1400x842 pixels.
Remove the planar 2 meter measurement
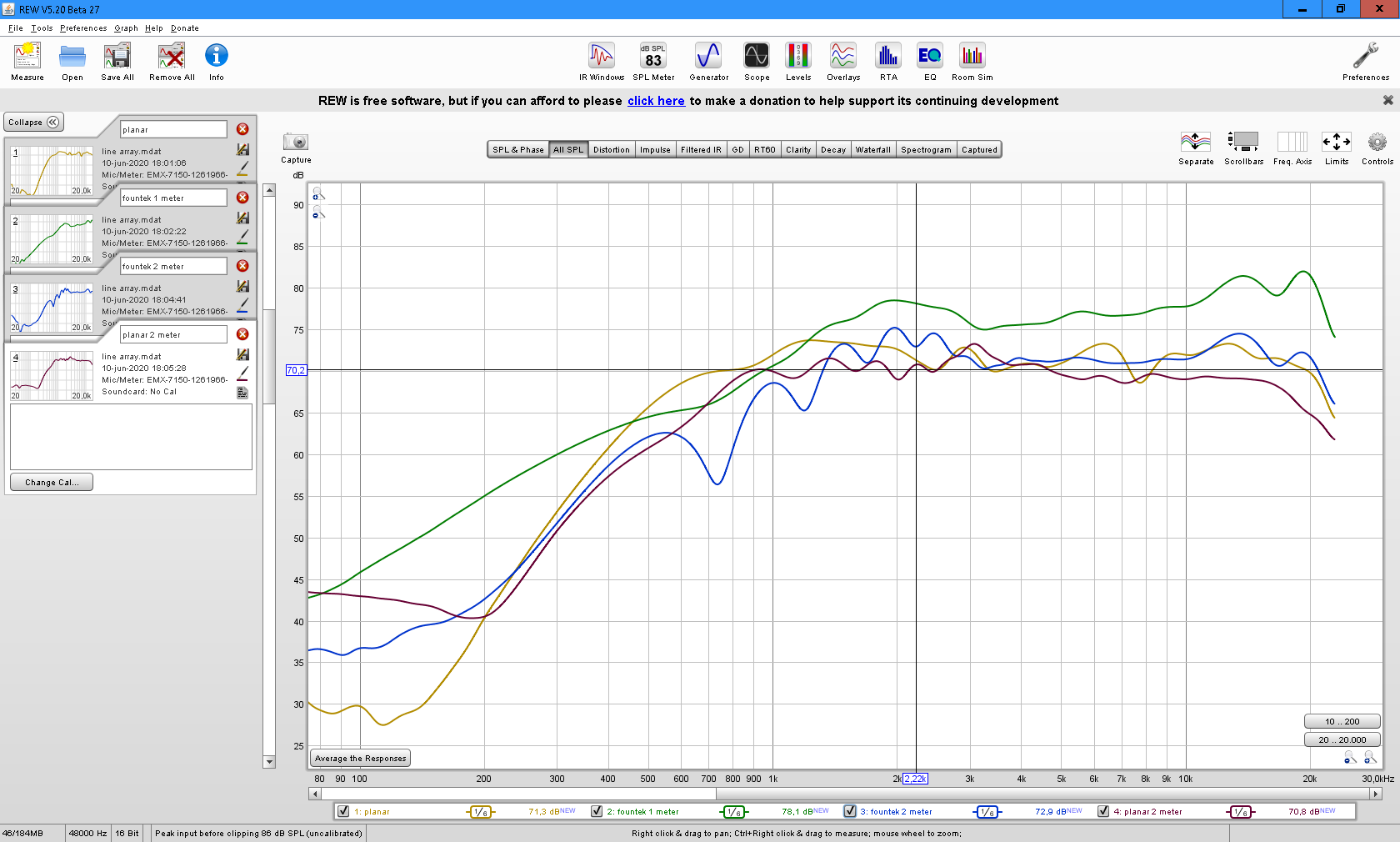[242, 334]
